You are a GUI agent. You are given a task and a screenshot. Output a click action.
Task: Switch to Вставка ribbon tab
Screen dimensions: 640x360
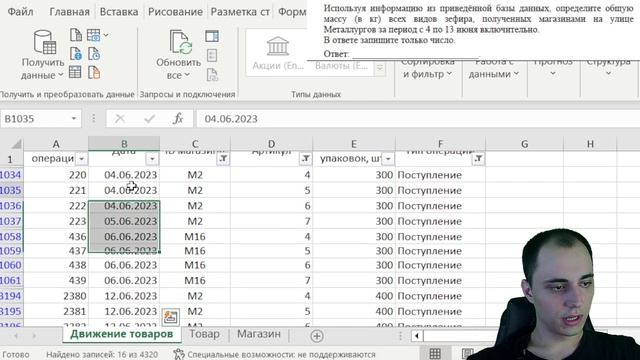pos(119,12)
